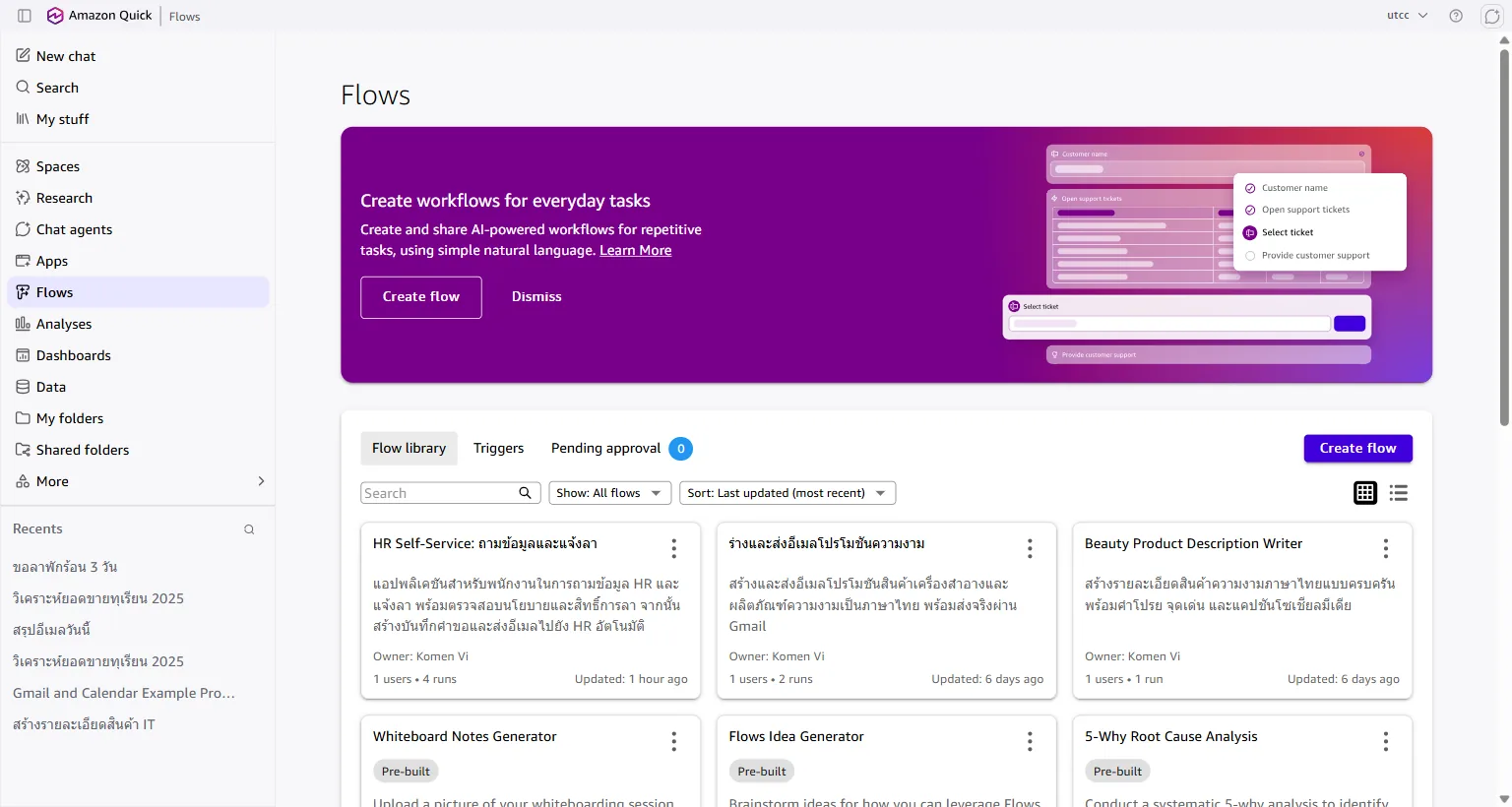Screen dimensions: 1512x807
Task: Switch to the Pending approval tab
Action: pyautogui.click(x=621, y=448)
